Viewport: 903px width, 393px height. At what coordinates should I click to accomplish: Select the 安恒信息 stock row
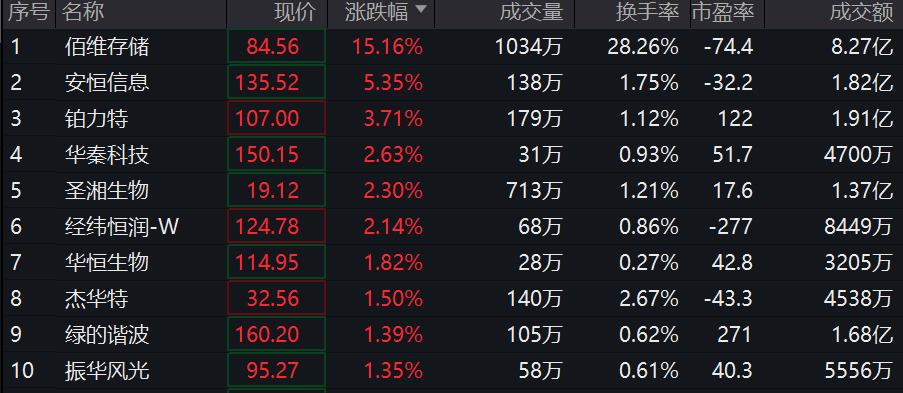coord(107,82)
